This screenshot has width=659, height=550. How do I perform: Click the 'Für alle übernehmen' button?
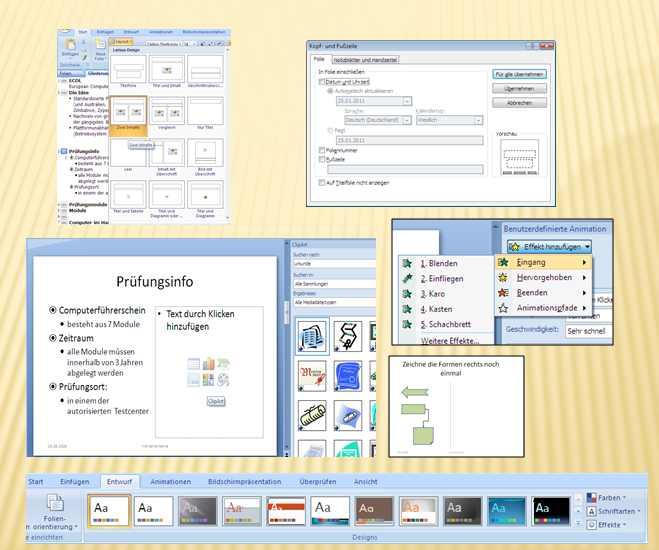coord(519,74)
